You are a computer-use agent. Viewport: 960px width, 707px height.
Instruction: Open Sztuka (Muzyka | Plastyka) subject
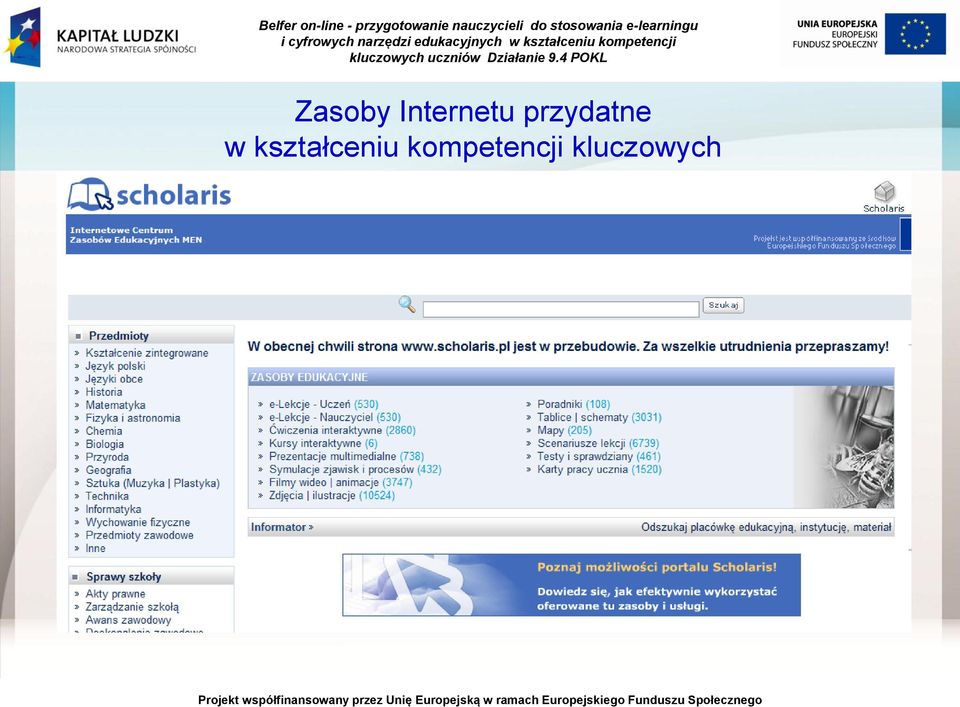point(152,483)
